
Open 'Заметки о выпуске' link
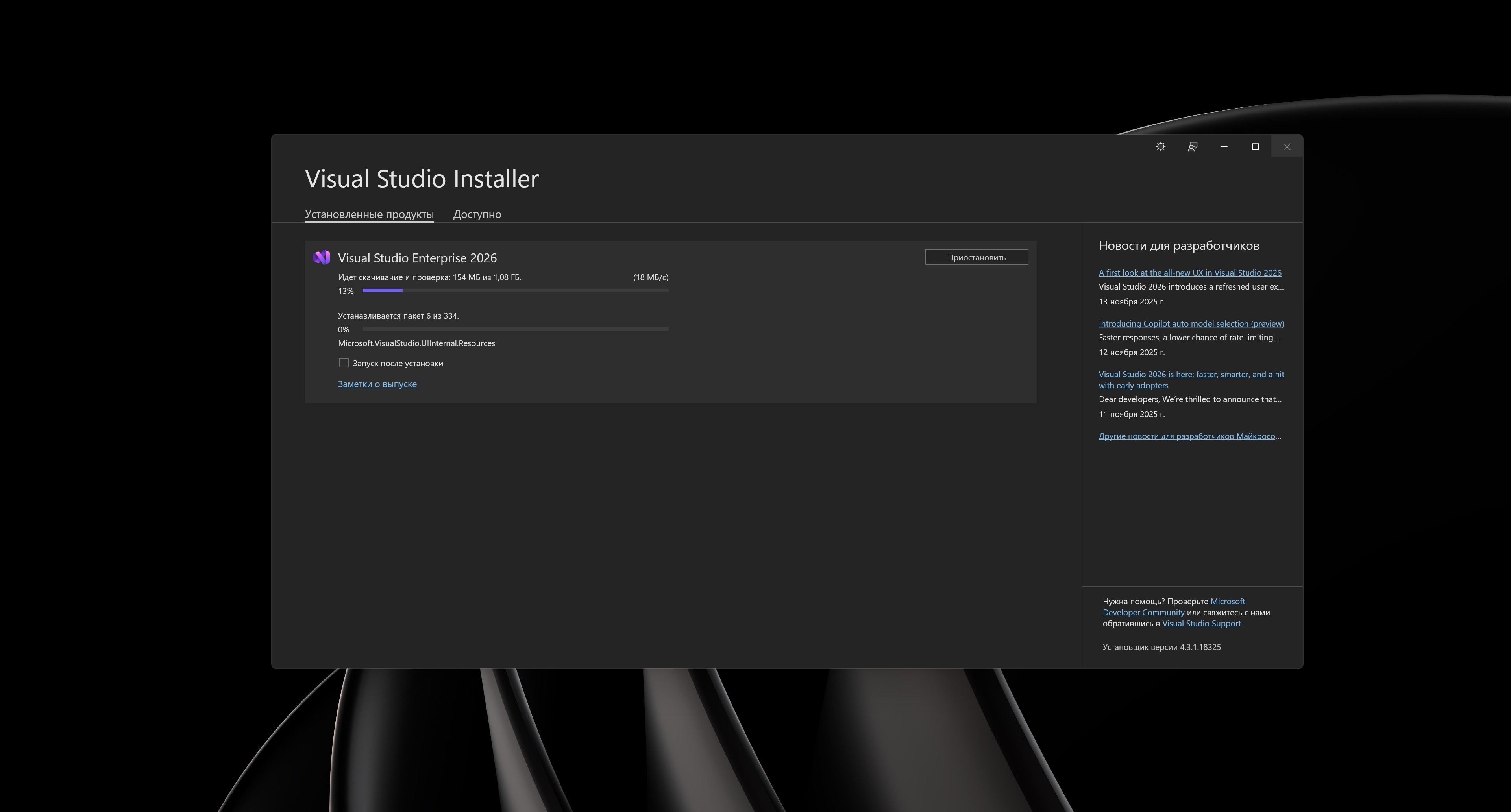[377, 384]
